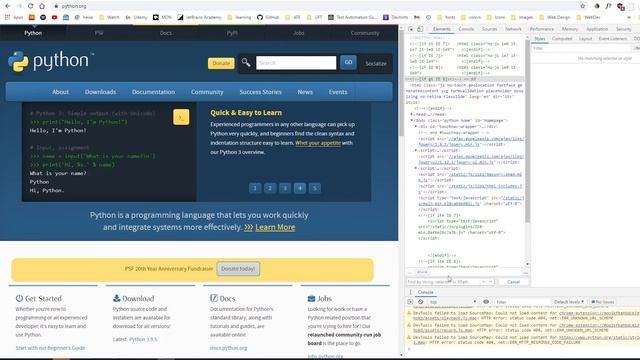This screenshot has height=360, width=640.
Task: Click the python logo
Action: pos(51,62)
